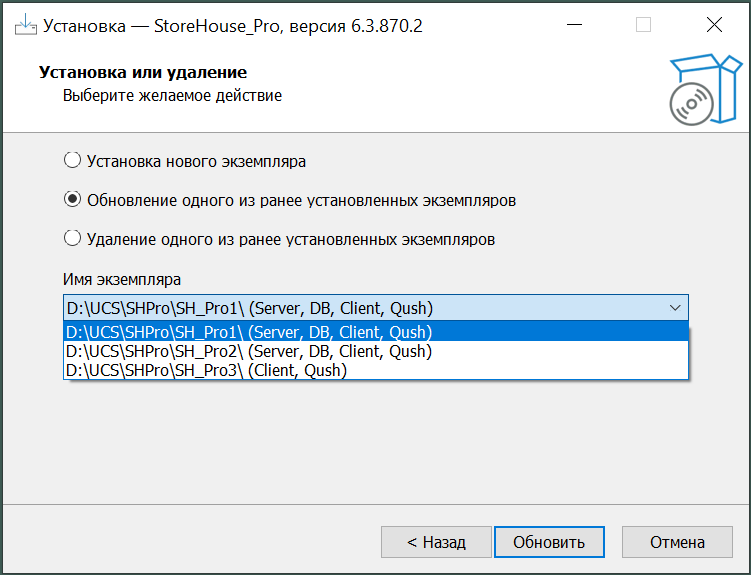Image resolution: width=751 pixels, height=575 pixels.
Task: Close the StoreHouse_Pro installer window
Action: click(713, 26)
